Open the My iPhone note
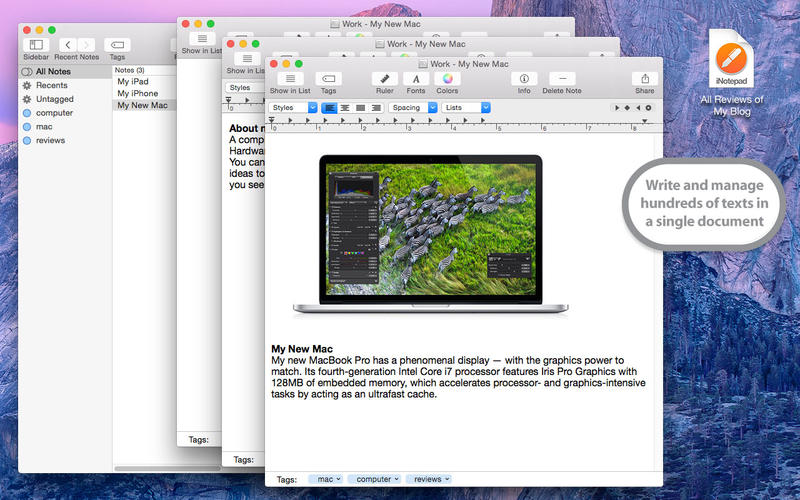The image size is (800, 500). click(137, 93)
